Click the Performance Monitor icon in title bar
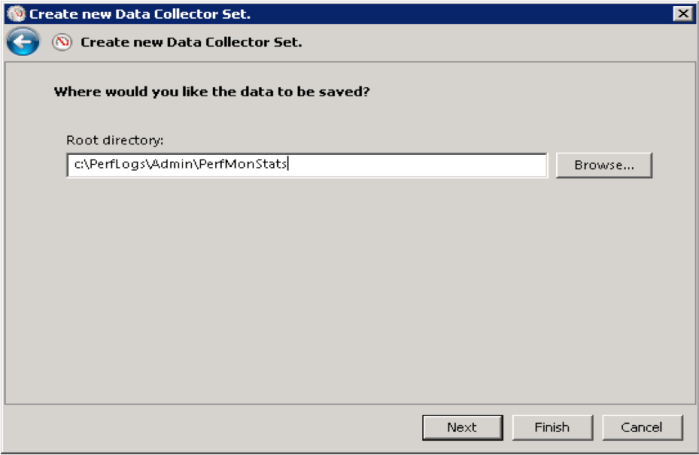Viewport: 699px width, 455px height. [14, 13]
